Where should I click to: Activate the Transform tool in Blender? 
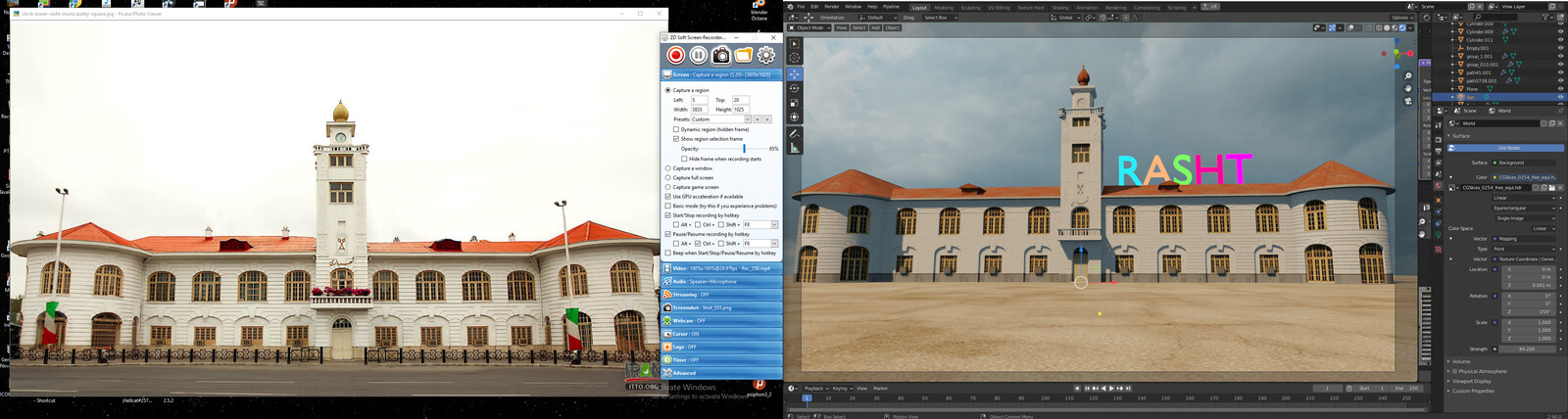[x=794, y=117]
